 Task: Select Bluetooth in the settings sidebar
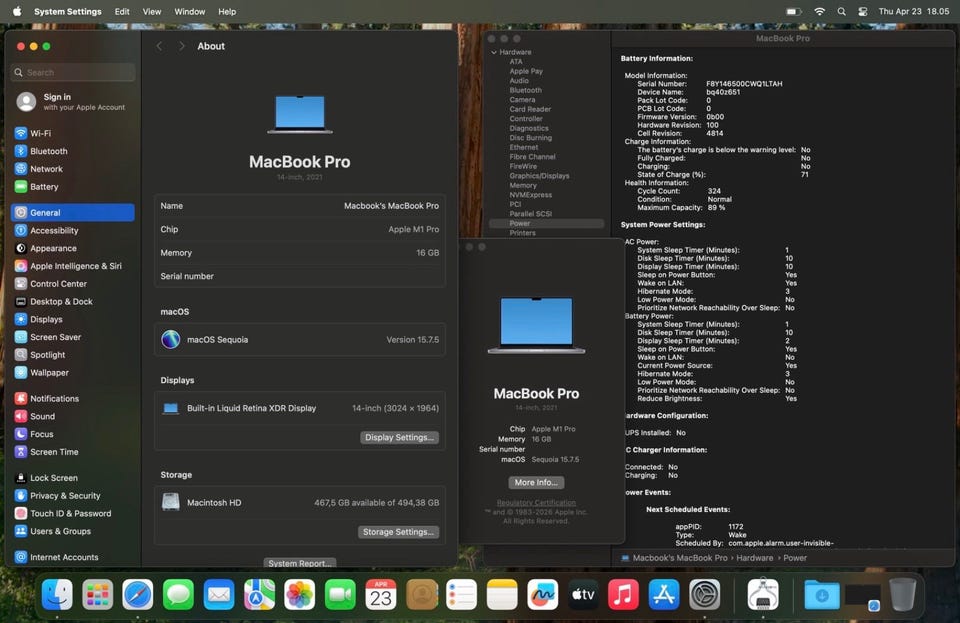coord(48,151)
